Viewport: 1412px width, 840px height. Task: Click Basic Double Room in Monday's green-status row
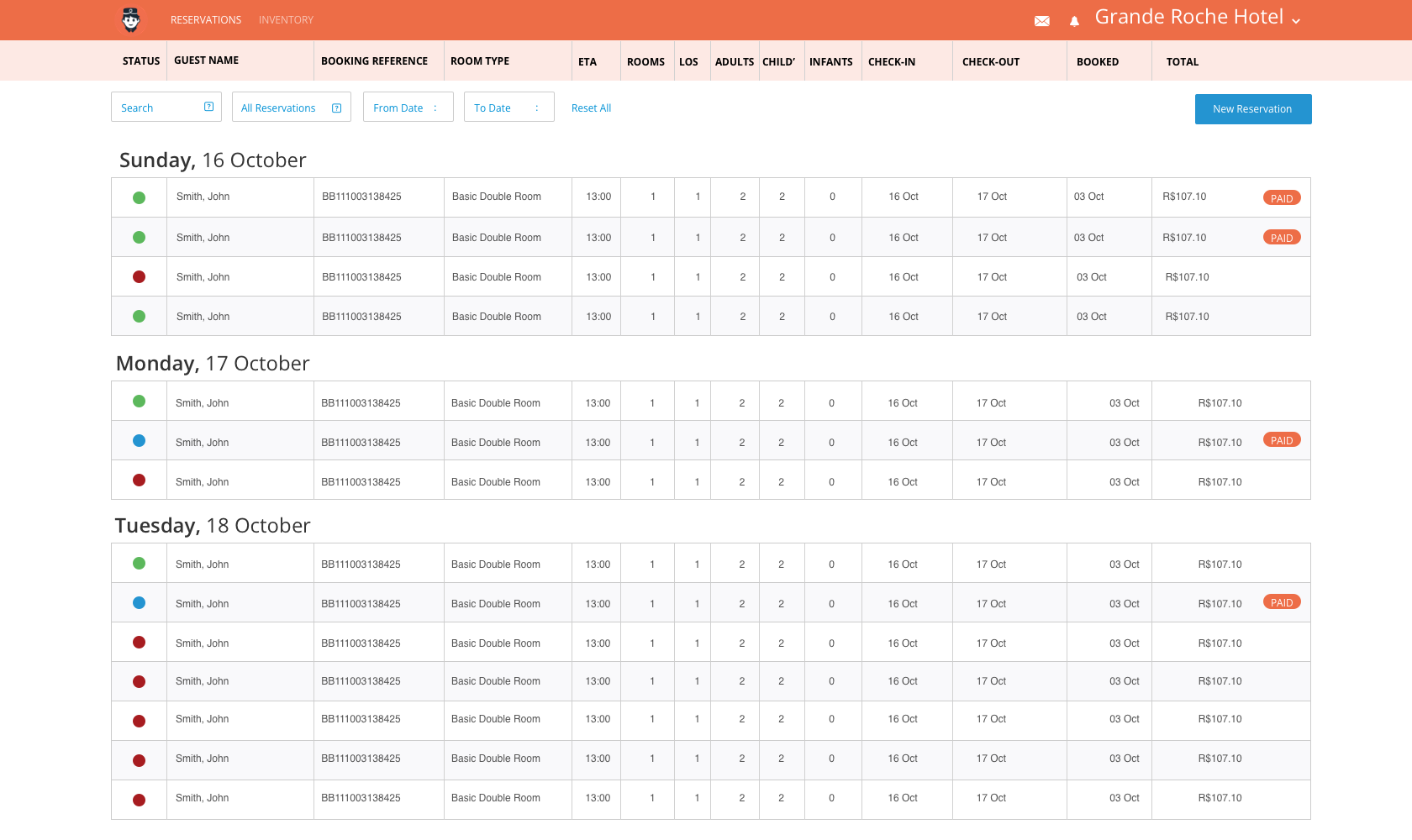pos(496,403)
